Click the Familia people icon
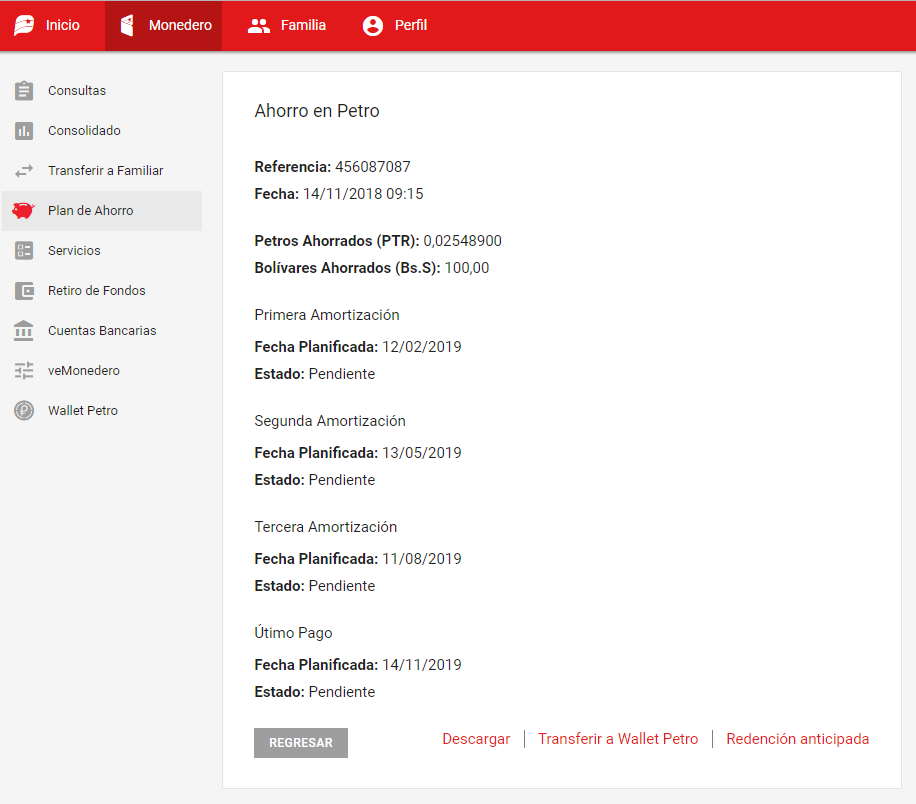The image size is (916, 804). point(259,26)
